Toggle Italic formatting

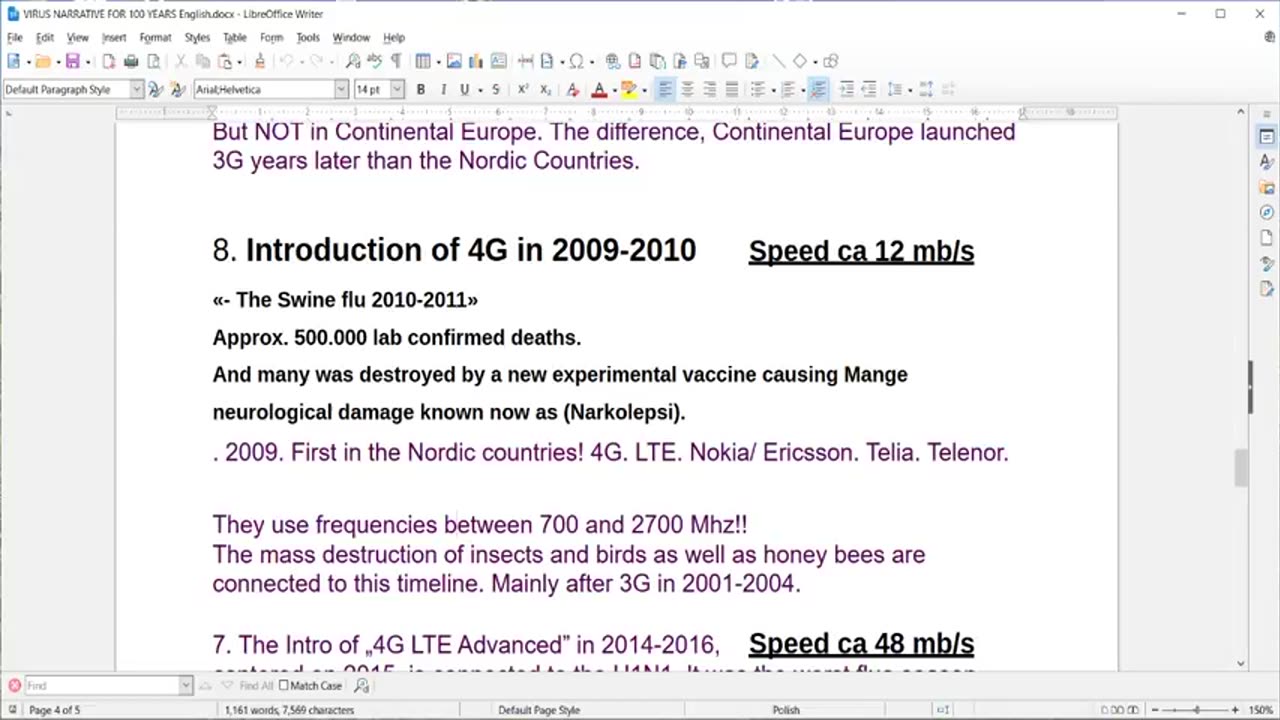443,89
